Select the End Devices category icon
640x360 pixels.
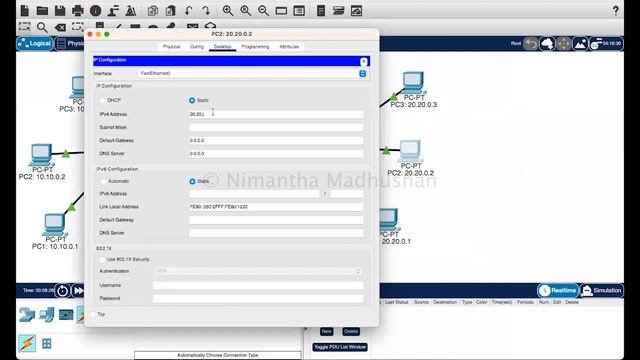pyautogui.click(x=47, y=314)
